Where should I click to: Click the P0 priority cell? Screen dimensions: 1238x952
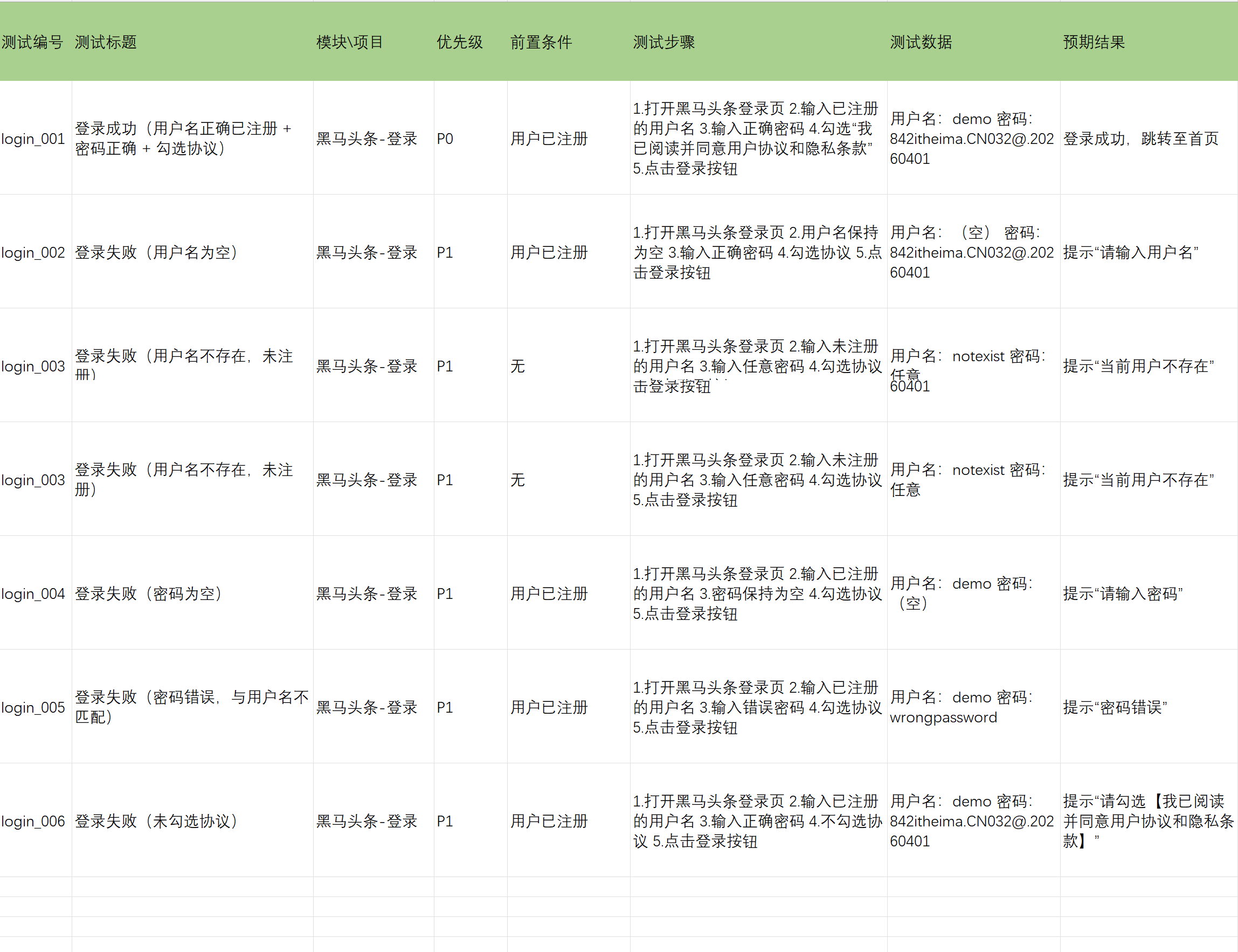click(x=471, y=138)
